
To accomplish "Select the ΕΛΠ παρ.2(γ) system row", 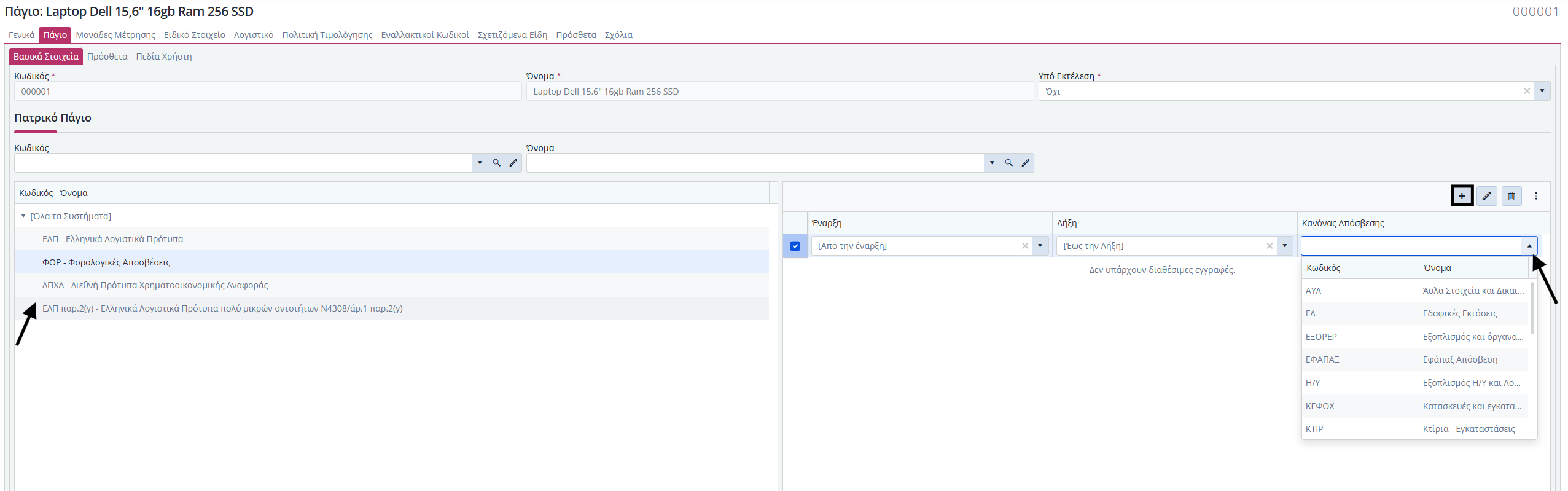I will [392, 308].
